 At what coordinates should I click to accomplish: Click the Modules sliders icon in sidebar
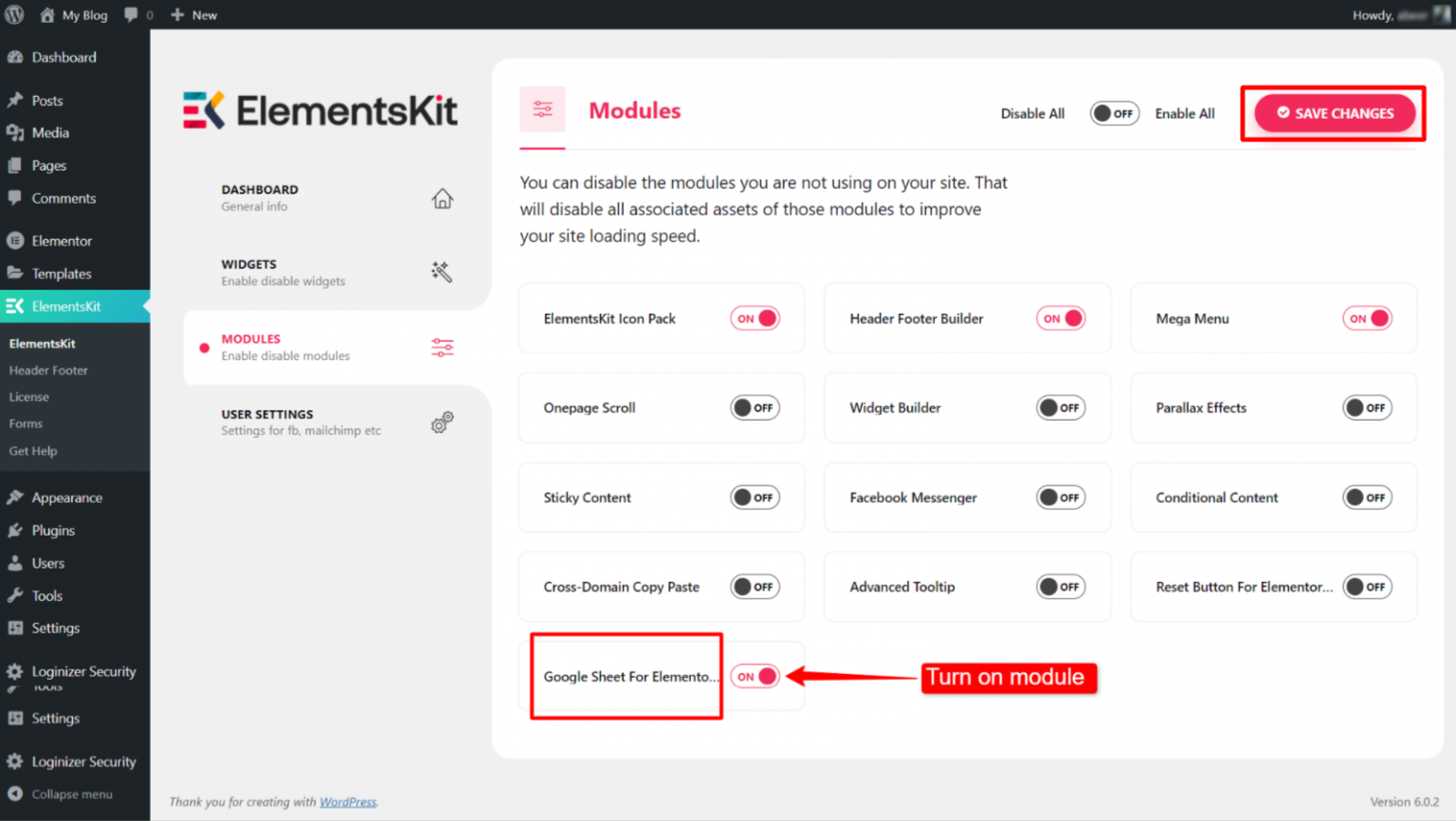tap(441, 347)
